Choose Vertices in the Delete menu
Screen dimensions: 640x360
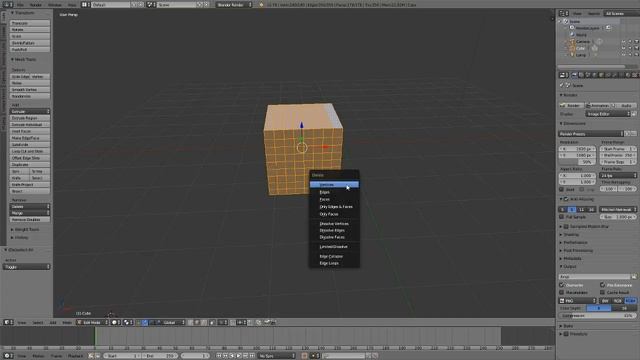point(334,185)
